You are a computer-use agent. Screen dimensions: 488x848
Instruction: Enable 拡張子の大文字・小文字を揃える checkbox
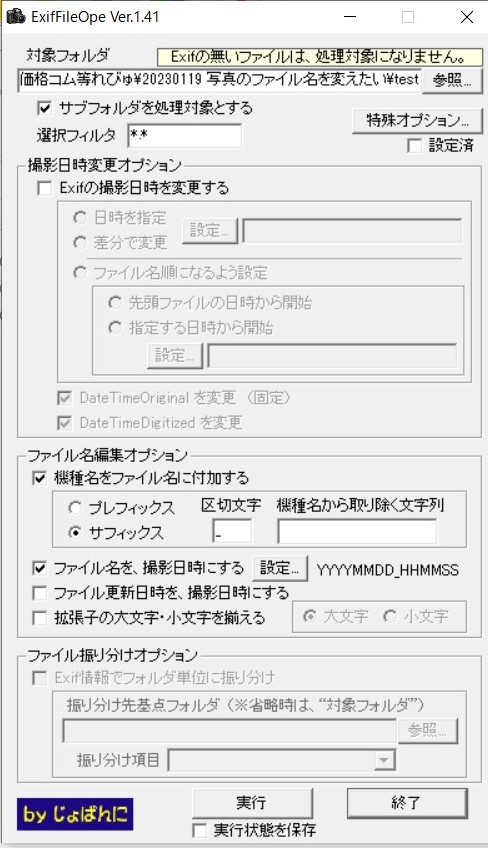(40, 618)
